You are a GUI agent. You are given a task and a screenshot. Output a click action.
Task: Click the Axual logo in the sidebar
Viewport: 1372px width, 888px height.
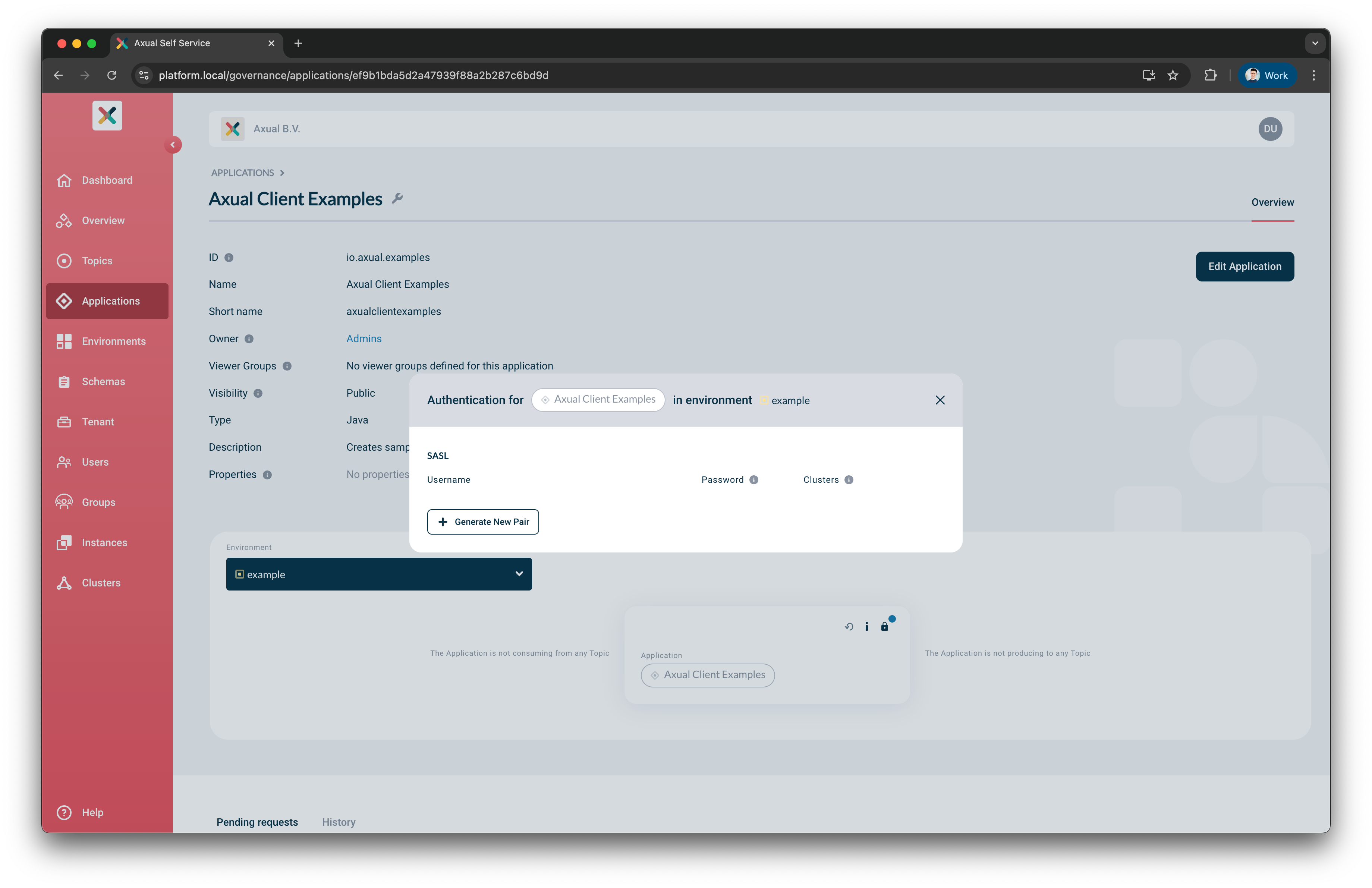(107, 115)
